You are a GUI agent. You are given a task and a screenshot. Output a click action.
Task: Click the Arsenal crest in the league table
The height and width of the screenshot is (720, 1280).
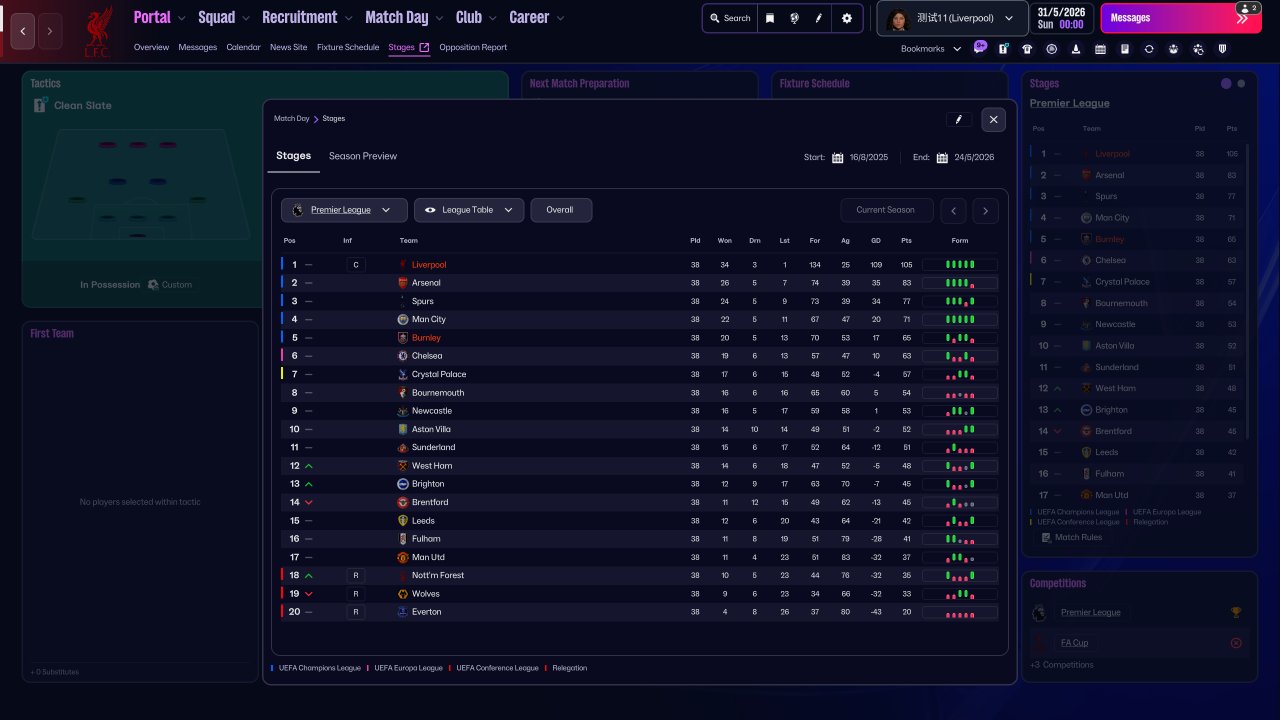coord(403,283)
